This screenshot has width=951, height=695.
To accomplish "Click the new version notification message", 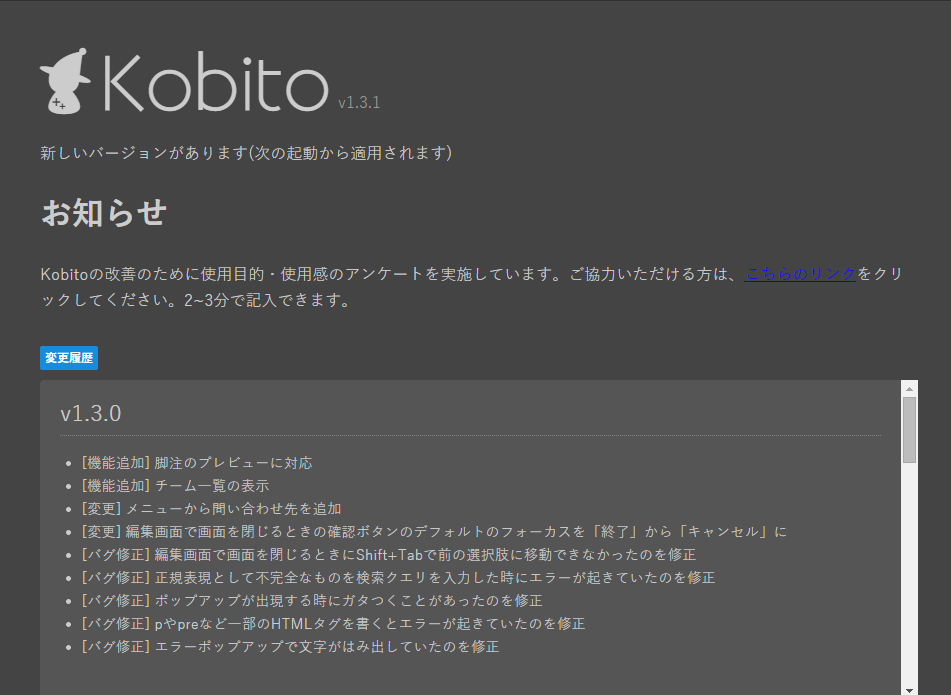I will click(245, 153).
